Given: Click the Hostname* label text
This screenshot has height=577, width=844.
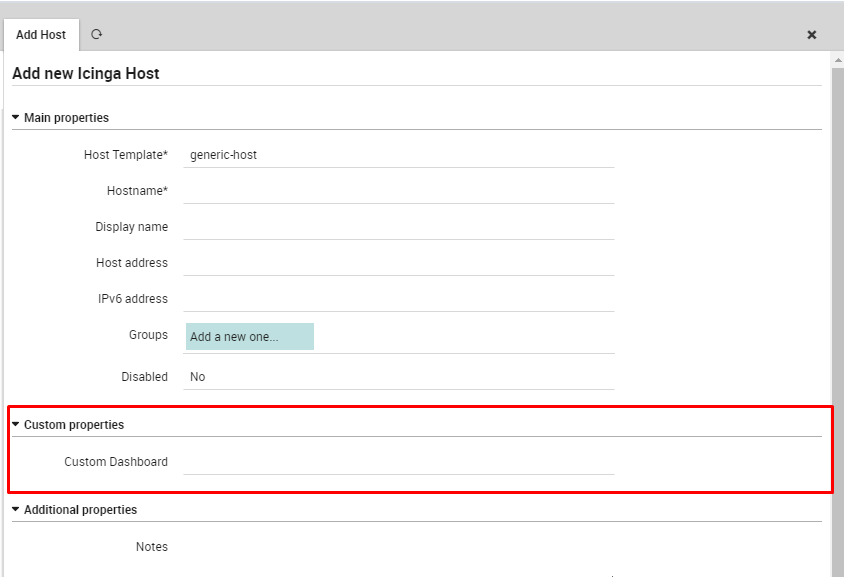Looking at the screenshot, I should click(x=137, y=191).
